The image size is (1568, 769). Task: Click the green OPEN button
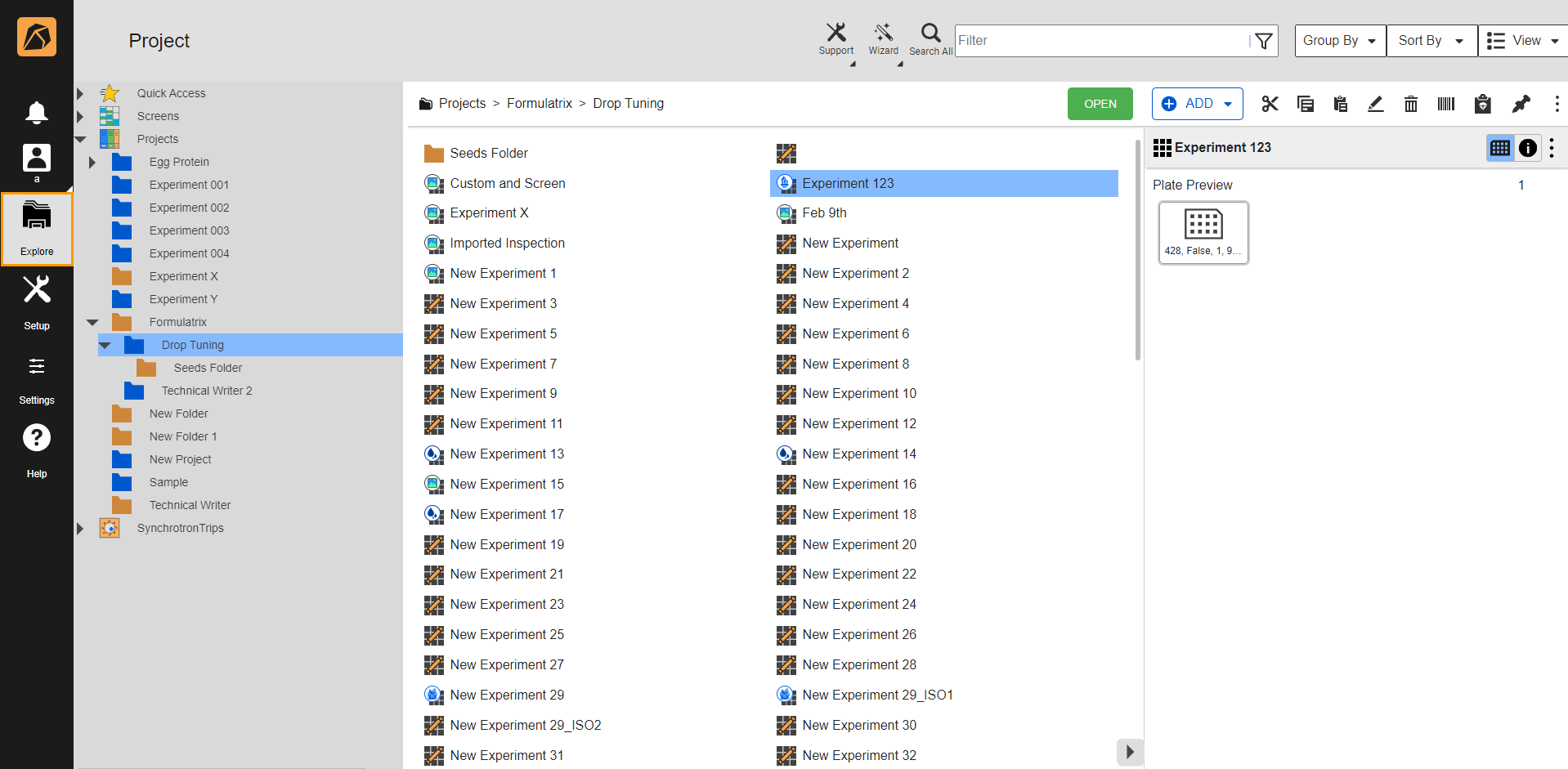click(1100, 104)
